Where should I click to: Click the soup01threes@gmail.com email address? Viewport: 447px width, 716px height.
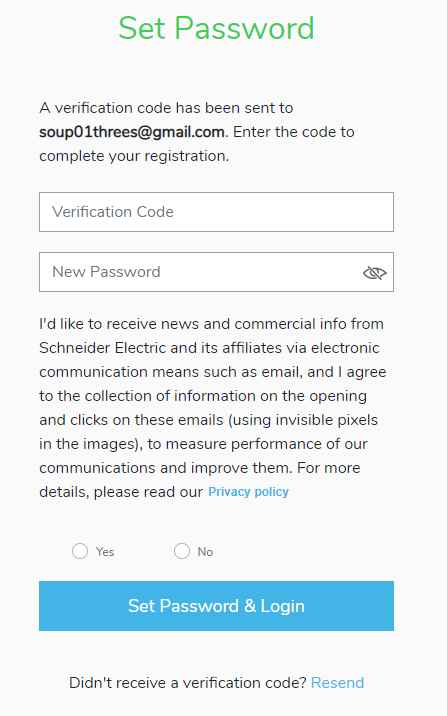pyautogui.click(x=132, y=132)
